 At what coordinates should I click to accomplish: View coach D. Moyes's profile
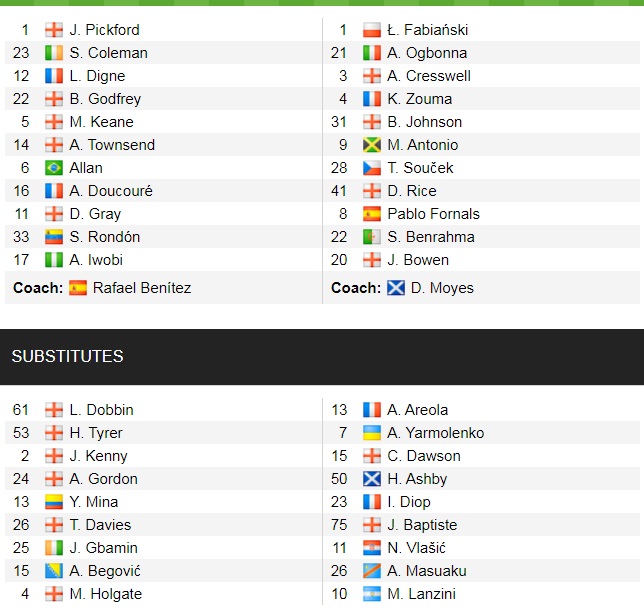(x=442, y=288)
